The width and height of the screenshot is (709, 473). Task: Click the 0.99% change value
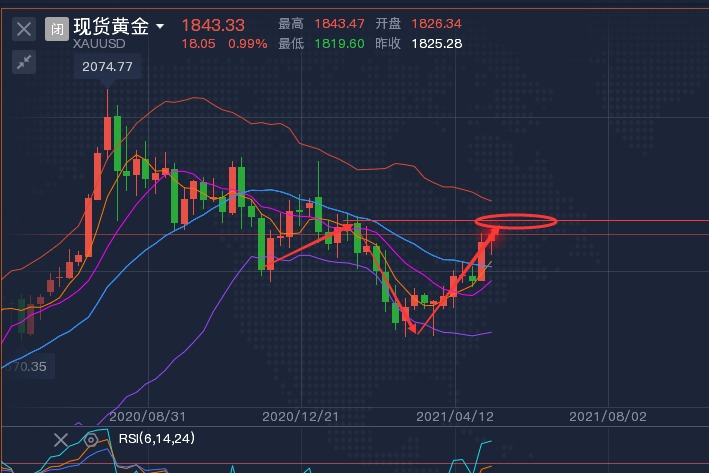[x=246, y=44]
